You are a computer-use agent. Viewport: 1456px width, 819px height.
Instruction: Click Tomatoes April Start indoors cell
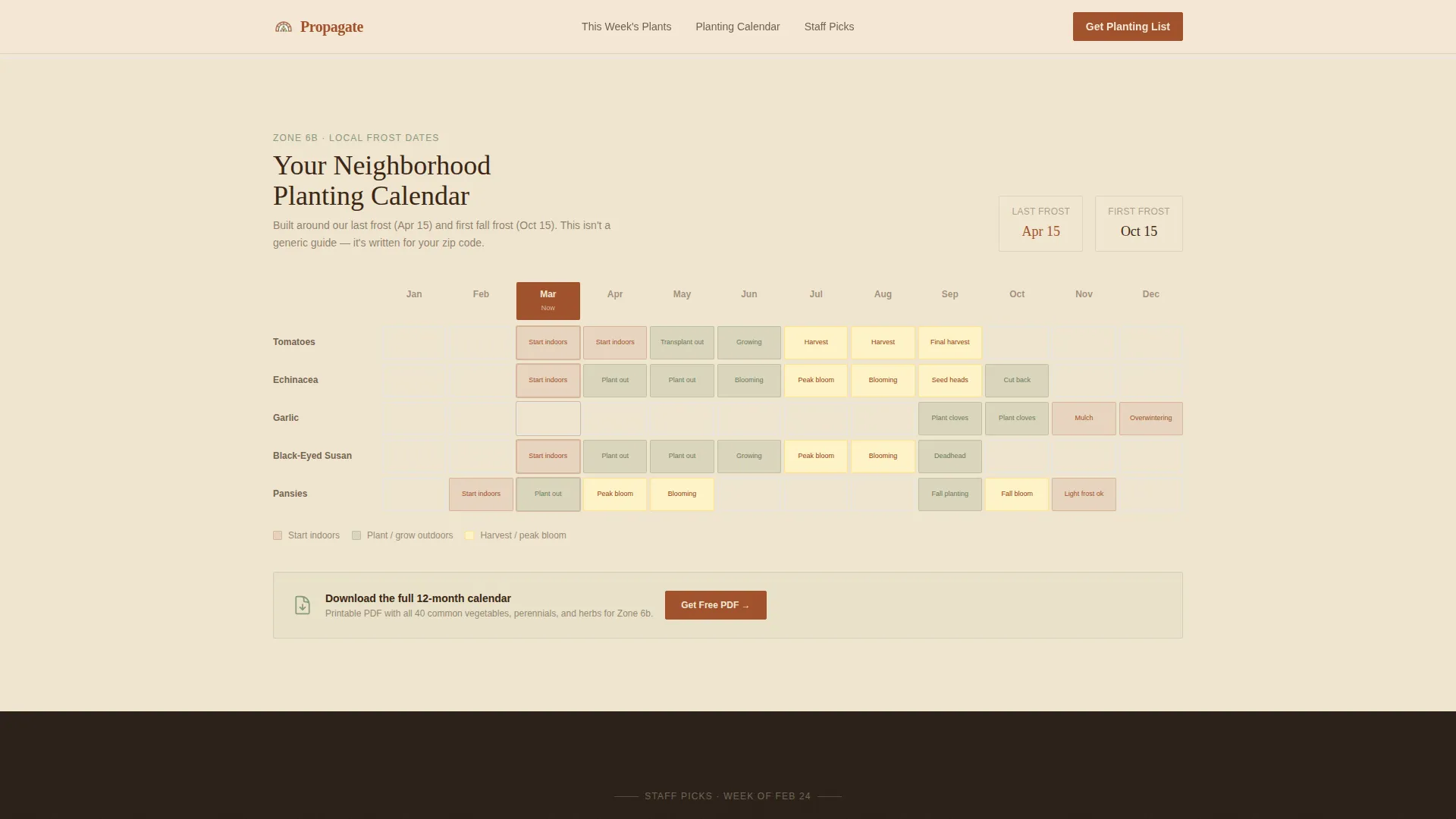point(615,343)
